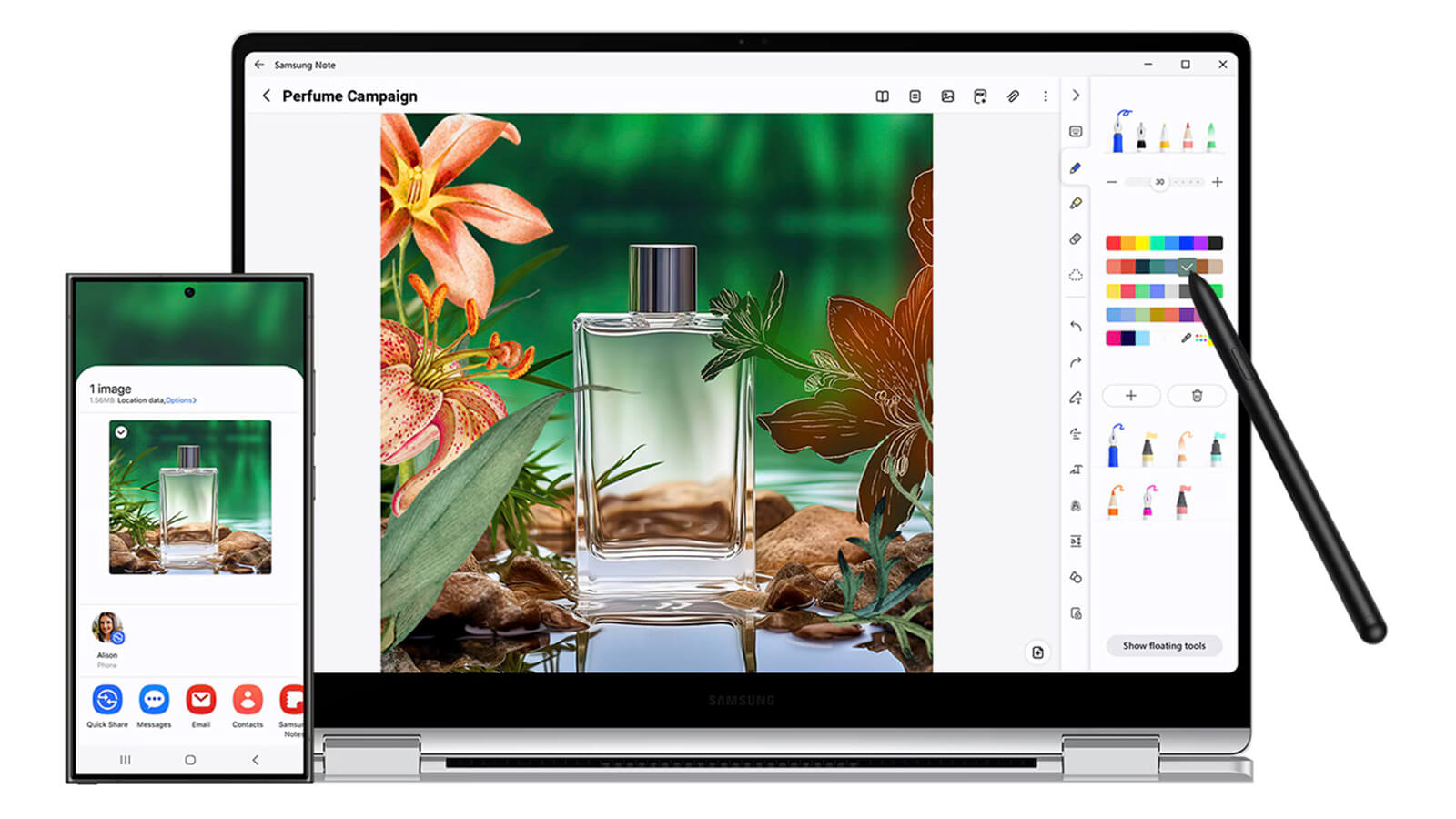Pick the red color swatch in top row
1456x819 pixels.
coord(1113,243)
